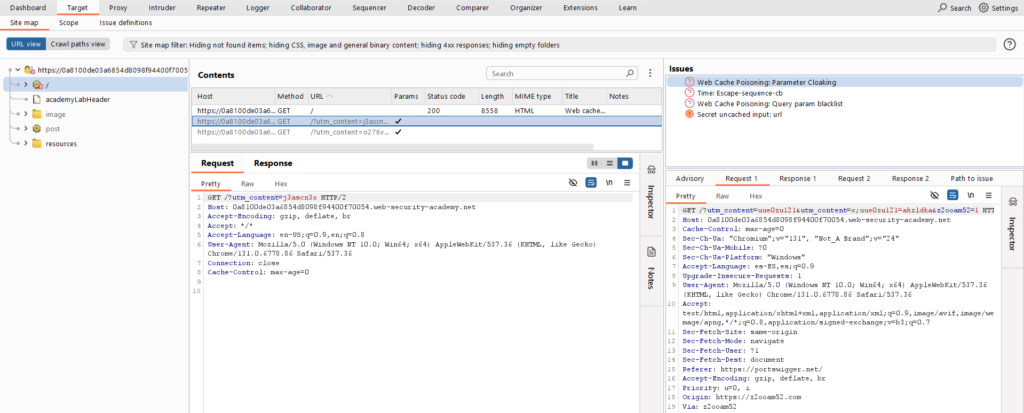The width and height of the screenshot is (1024, 413).
Task: Open the Response 1 tab in Issues
Action: point(798,178)
